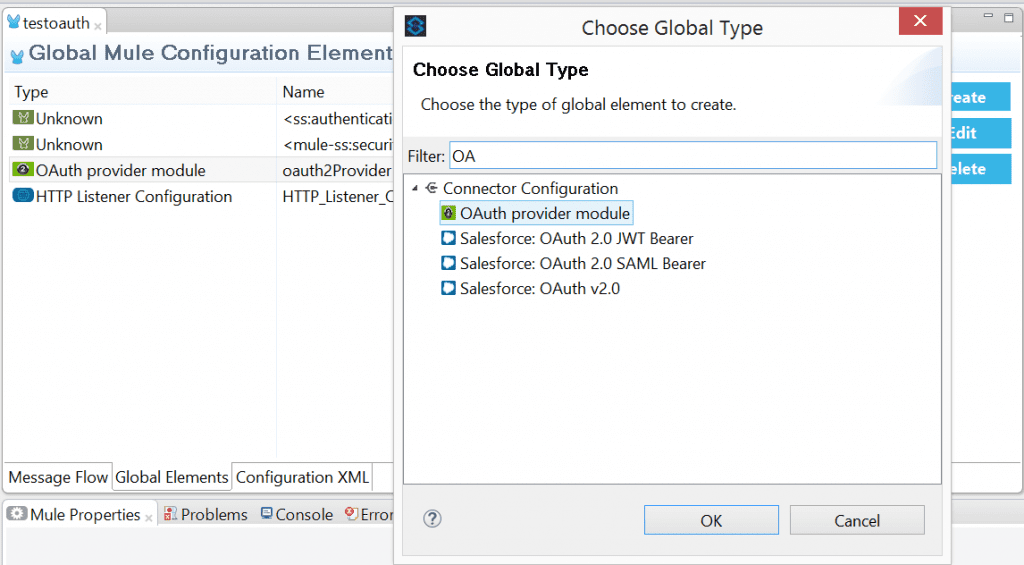This screenshot has height=565, width=1024.
Task: Close the Choose Global Type dialog
Action: pos(920,21)
